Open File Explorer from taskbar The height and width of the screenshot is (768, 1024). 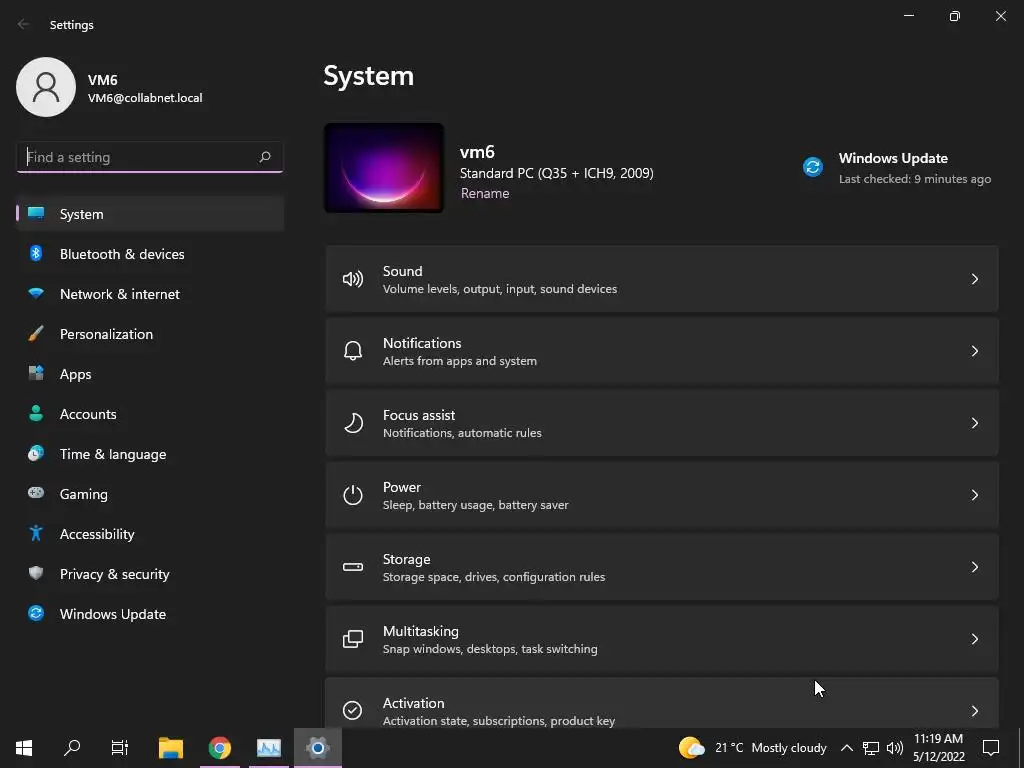click(x=171, y=748)
